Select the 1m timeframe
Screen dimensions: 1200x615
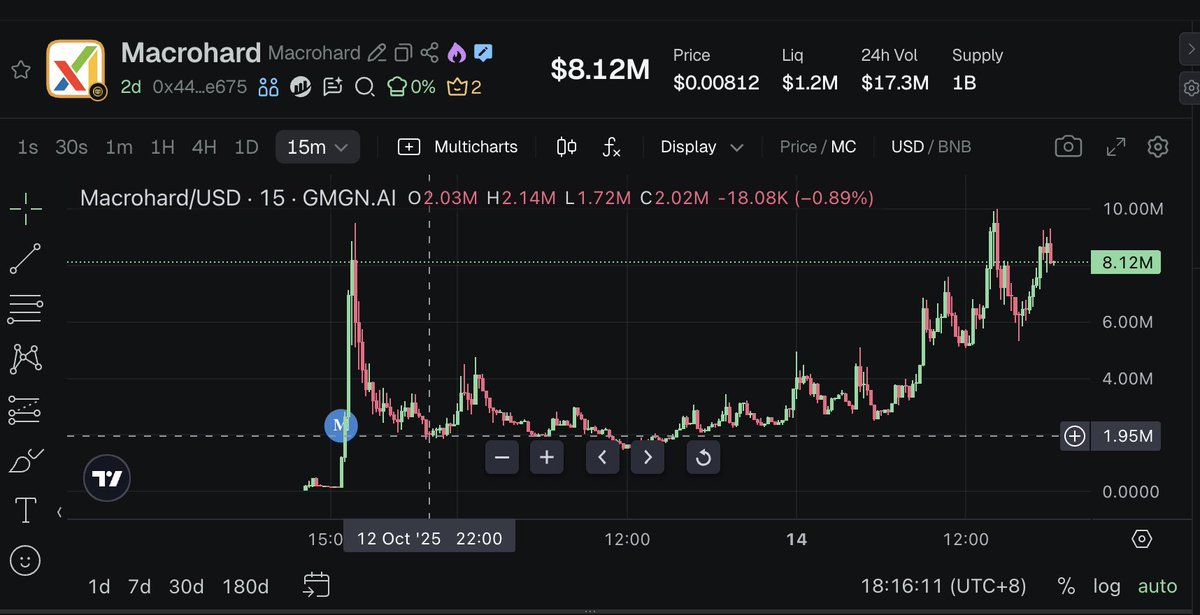(x=119, y=147)
